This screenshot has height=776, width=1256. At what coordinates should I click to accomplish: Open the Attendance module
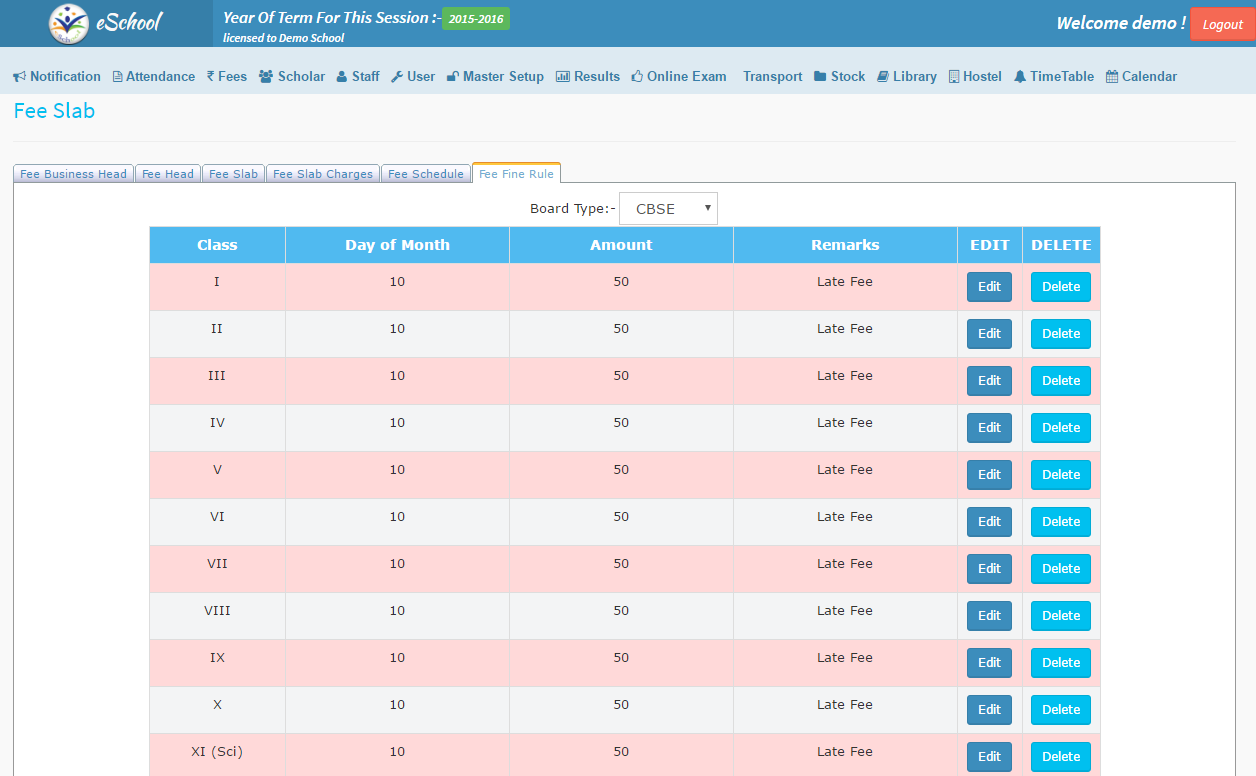[153, 76]
